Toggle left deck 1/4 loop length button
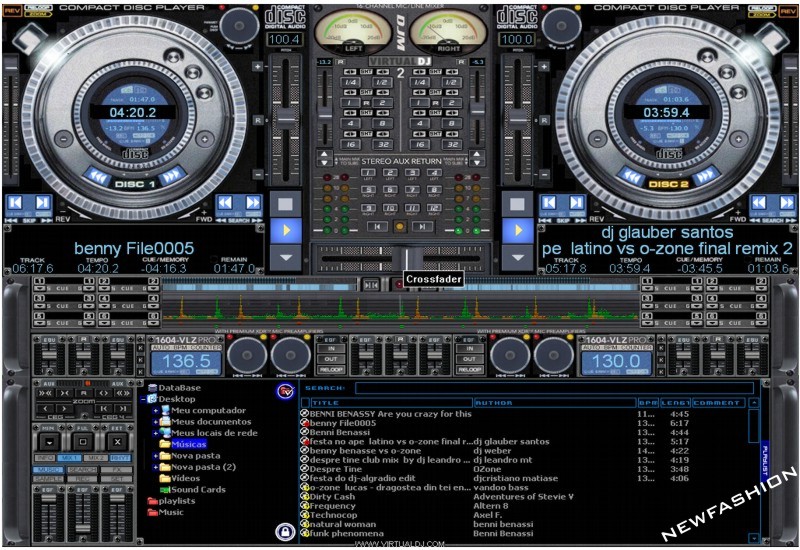Screen dimensions: 800x550 pyautogui.click(x=351, y=82)
